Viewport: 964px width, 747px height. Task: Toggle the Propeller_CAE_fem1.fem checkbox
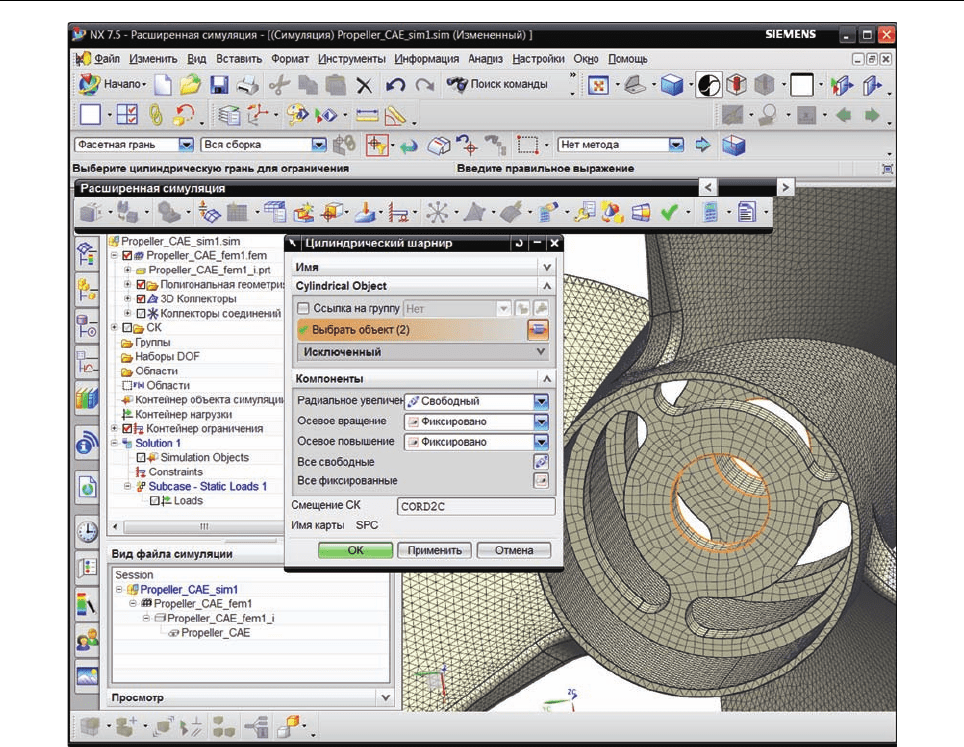pos(127,256)
